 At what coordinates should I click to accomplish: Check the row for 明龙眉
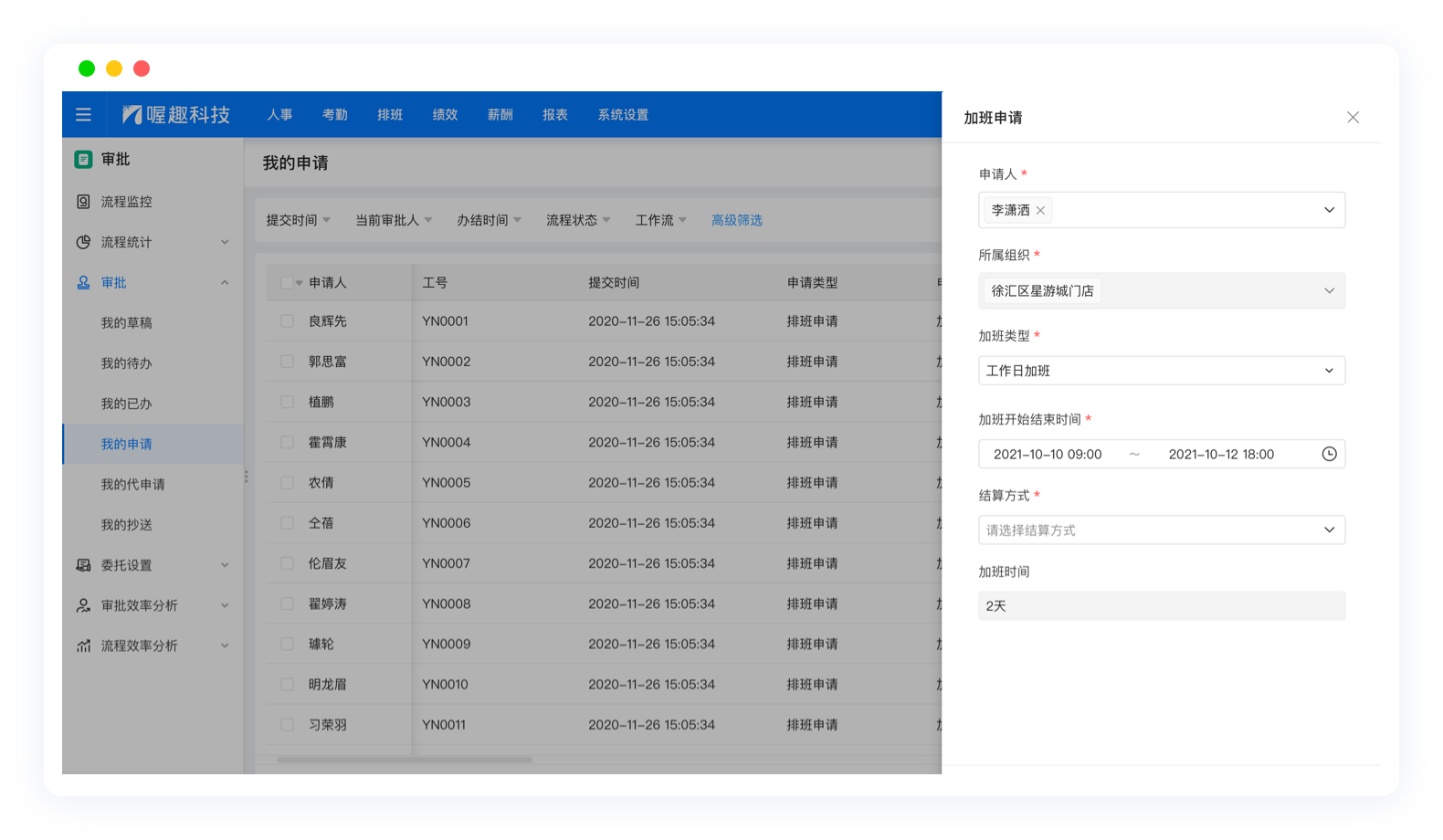(x=287, y=684)
